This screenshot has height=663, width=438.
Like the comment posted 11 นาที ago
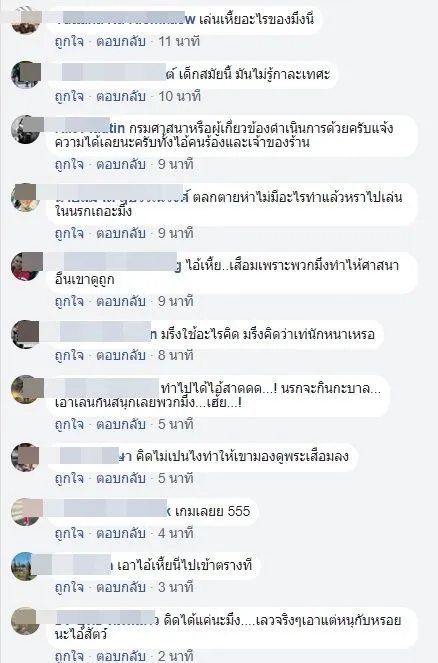point(69,42)
